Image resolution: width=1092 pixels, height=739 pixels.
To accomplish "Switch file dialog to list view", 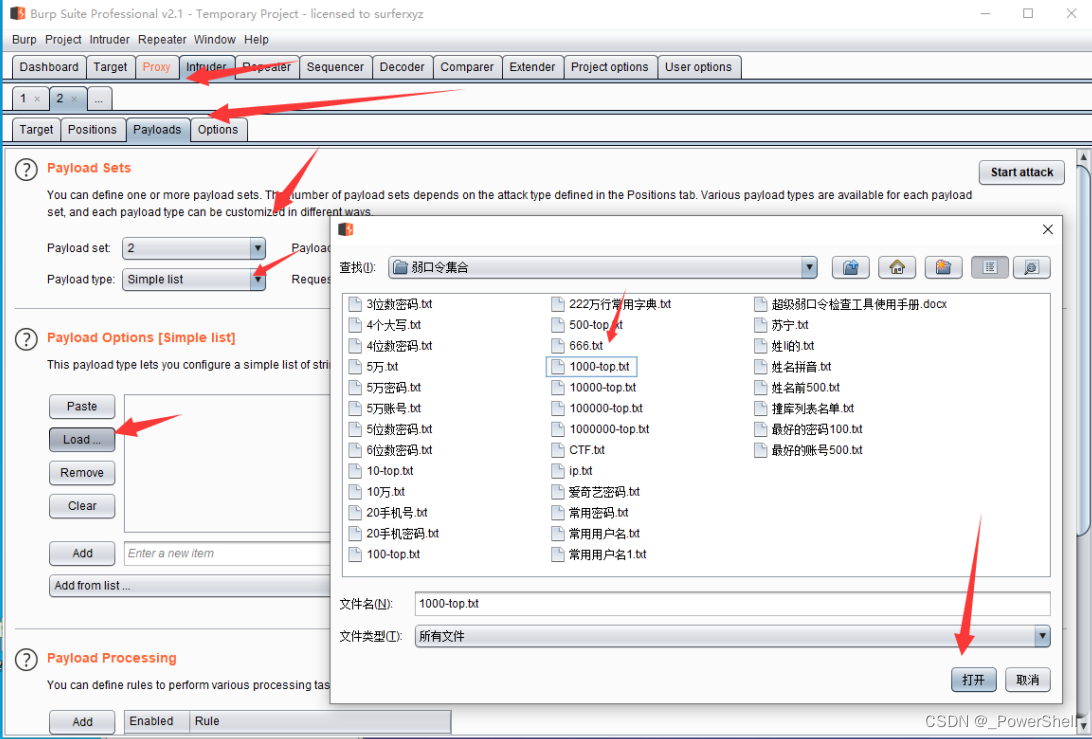I will click(990, 267).
